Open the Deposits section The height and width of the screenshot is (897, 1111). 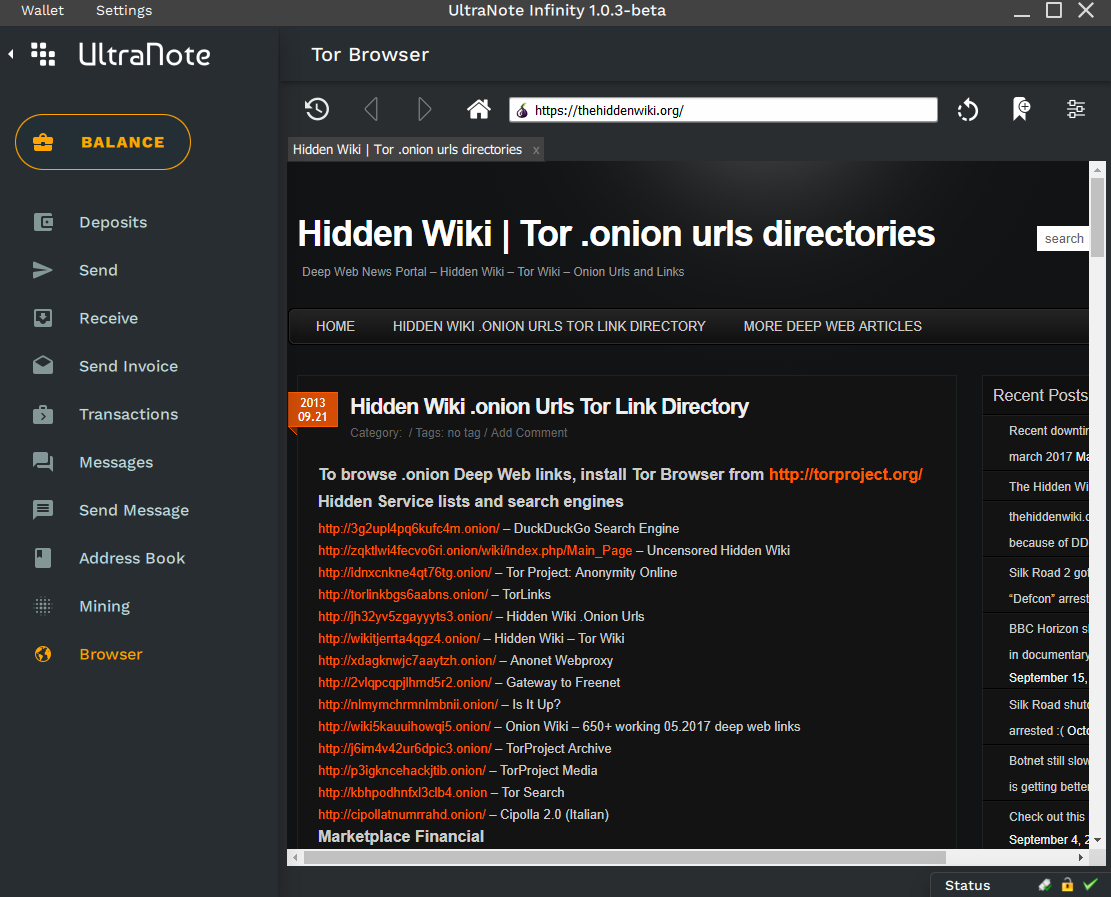pyautogui.click(x=113, y=222)
